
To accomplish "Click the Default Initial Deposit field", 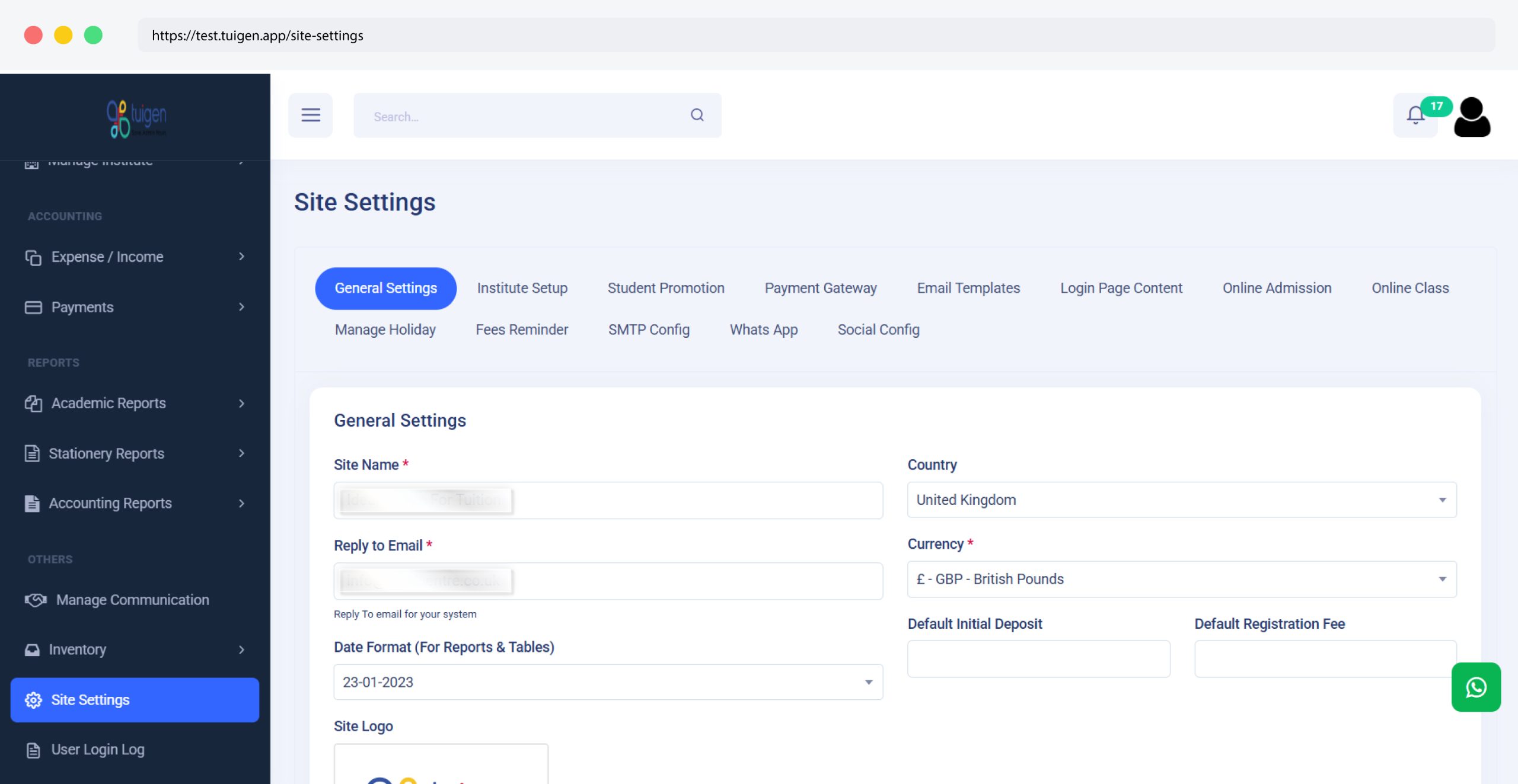I will tap(1038, 658).
